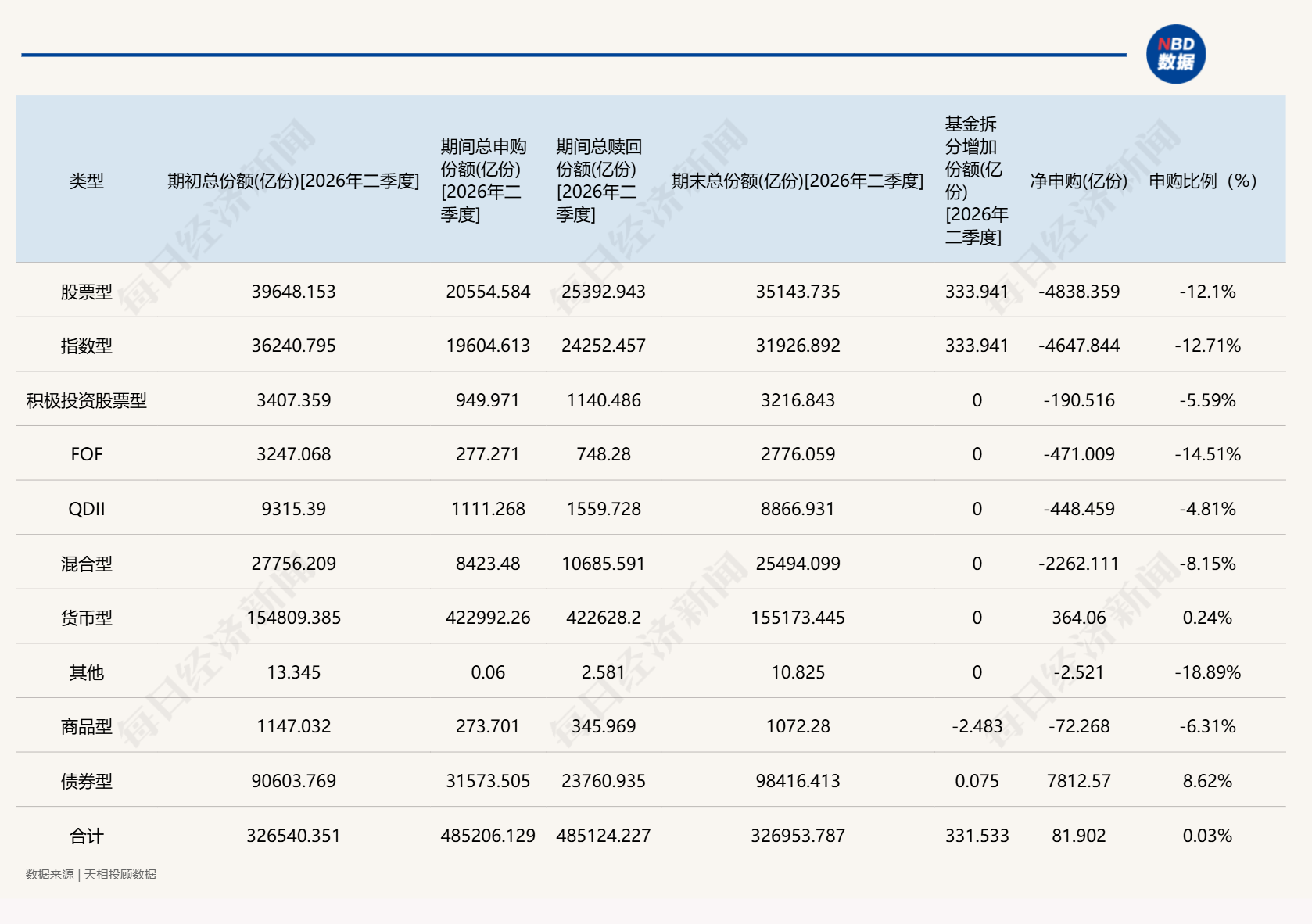1312x924 pixels.
Task: Select the 8.62% cell
Action: click(1208, 781)
